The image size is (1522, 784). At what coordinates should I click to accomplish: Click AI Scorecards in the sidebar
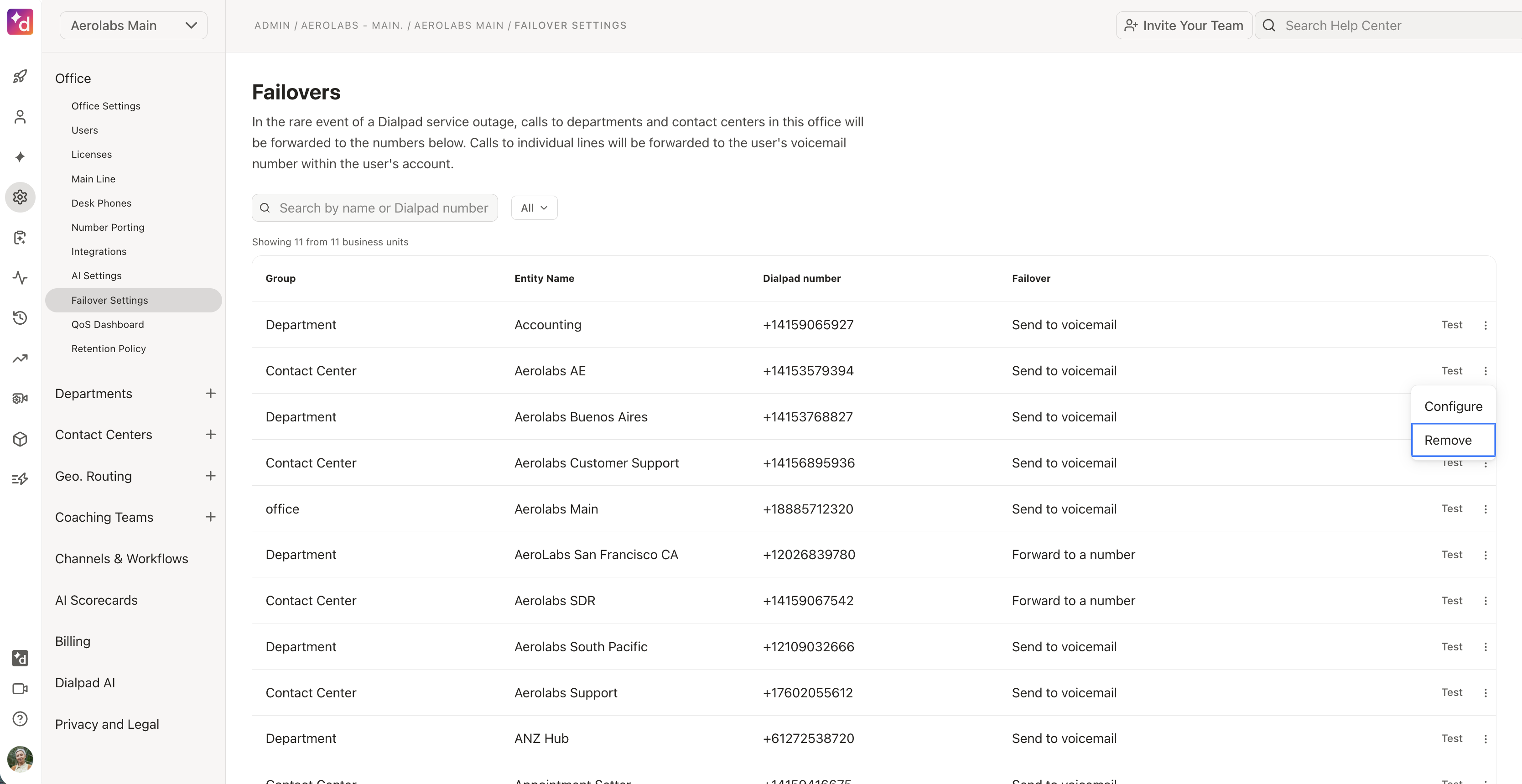[96, 600]
